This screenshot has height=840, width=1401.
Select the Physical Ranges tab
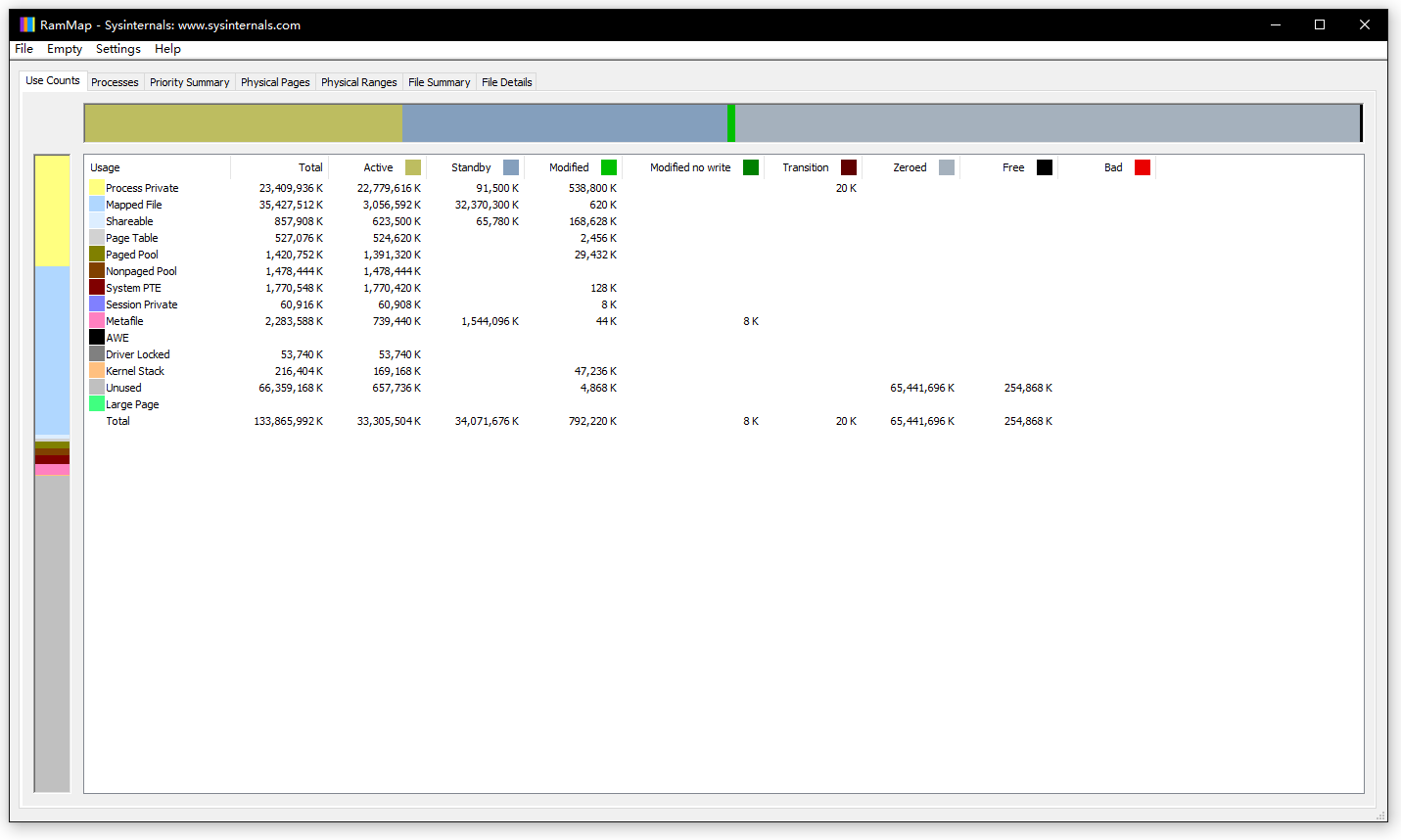358,82
